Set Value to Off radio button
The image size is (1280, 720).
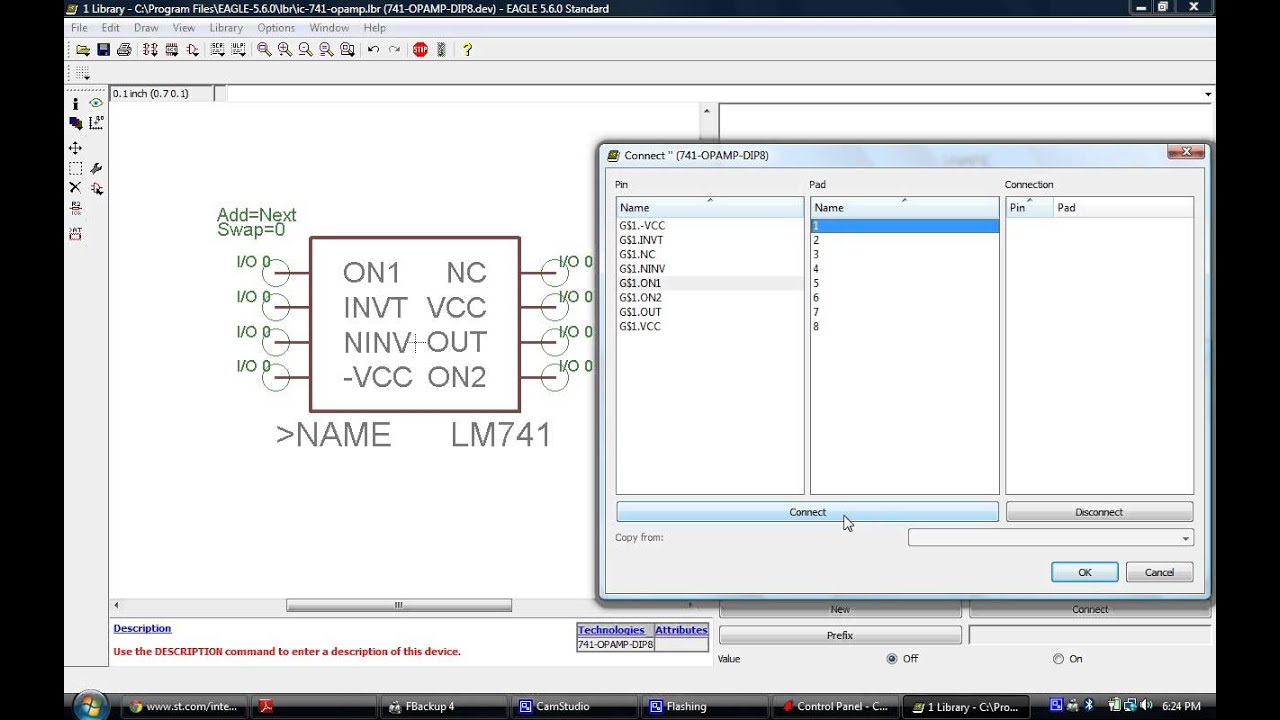pos(892,659)
